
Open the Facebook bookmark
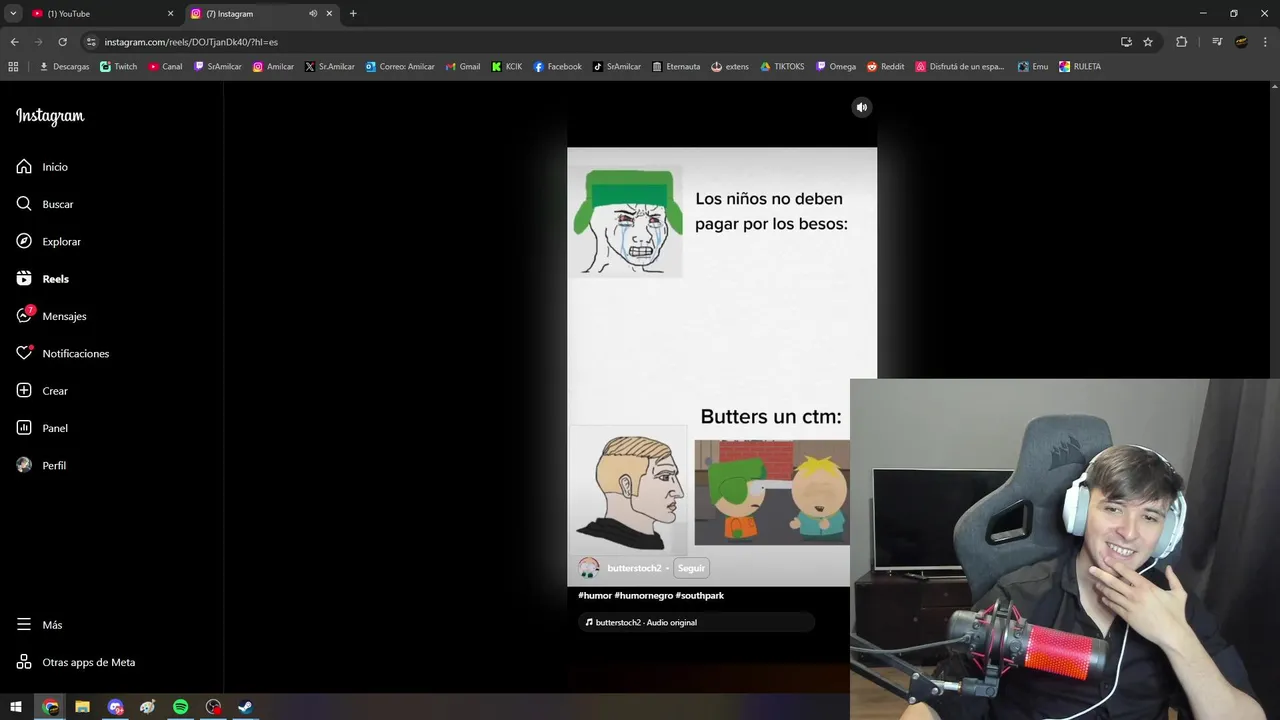point(557,67)
